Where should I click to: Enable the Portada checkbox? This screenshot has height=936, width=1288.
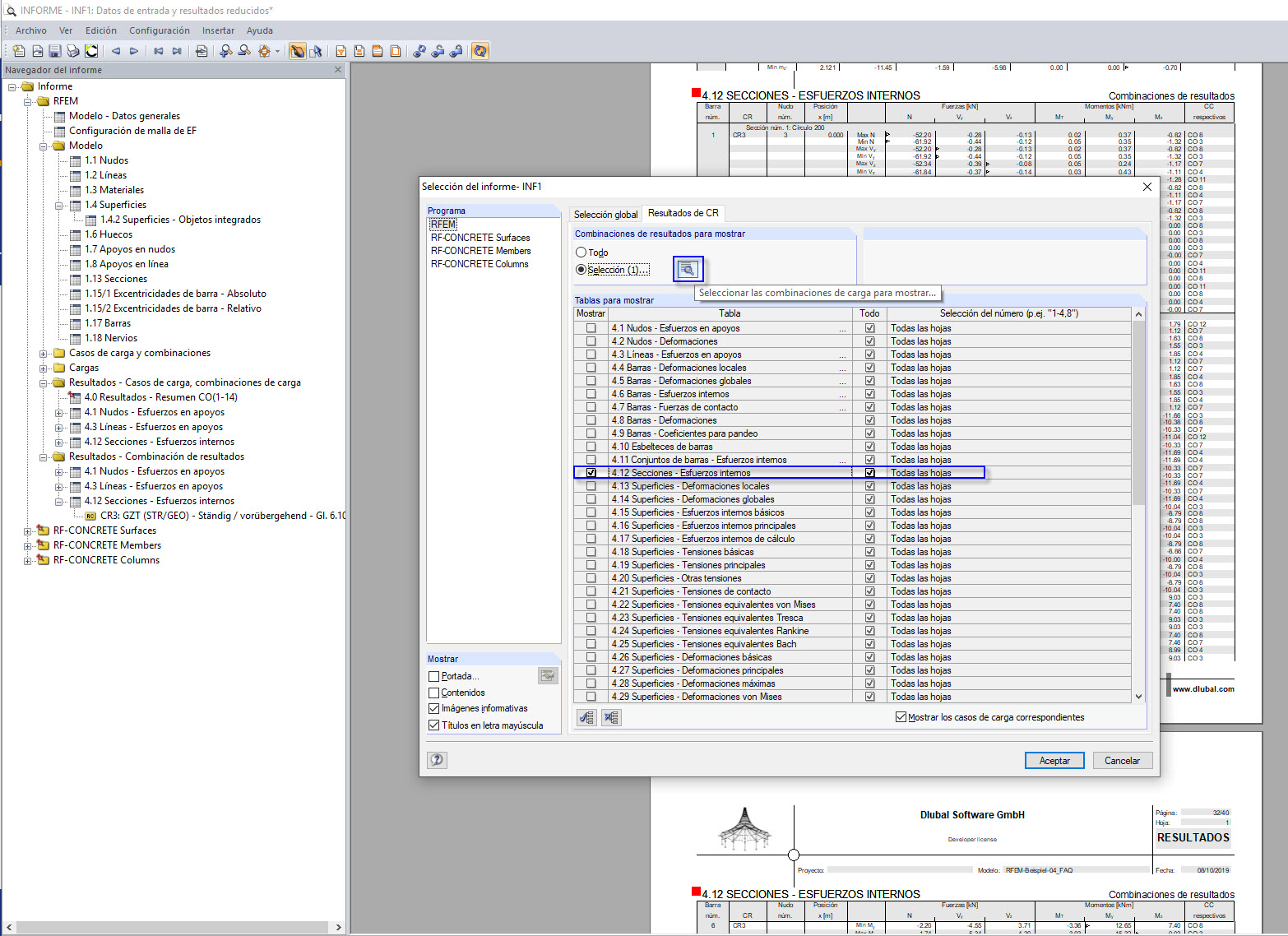point(434,676)
